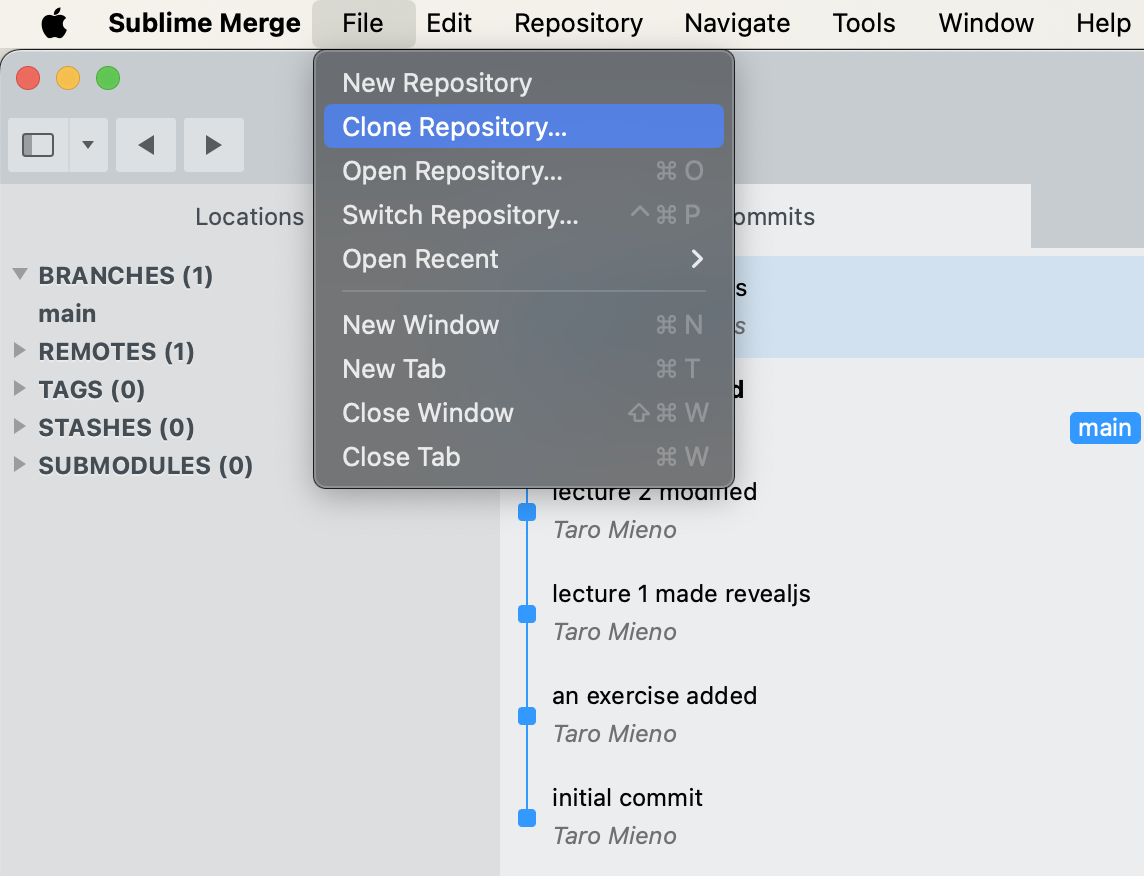Open the Repository menu
Screen dimensions: 1144x876
click(578, 23)
